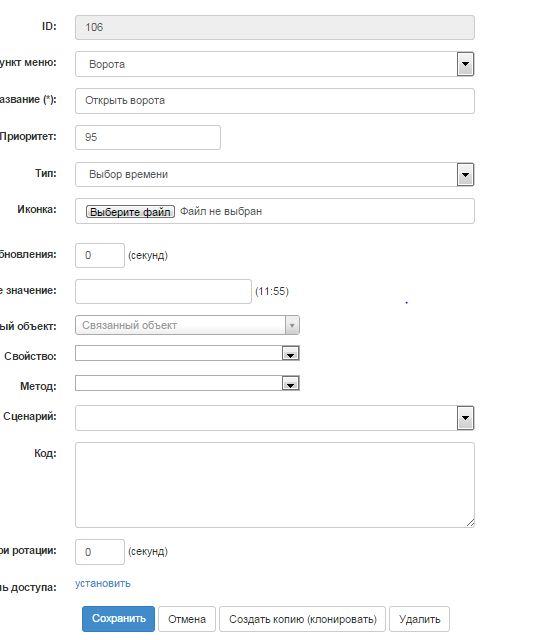Screen dimensions: 551x640
Task: Expand the Свойство dropdown
Action: pyautogui.click(x=187, y=353)
